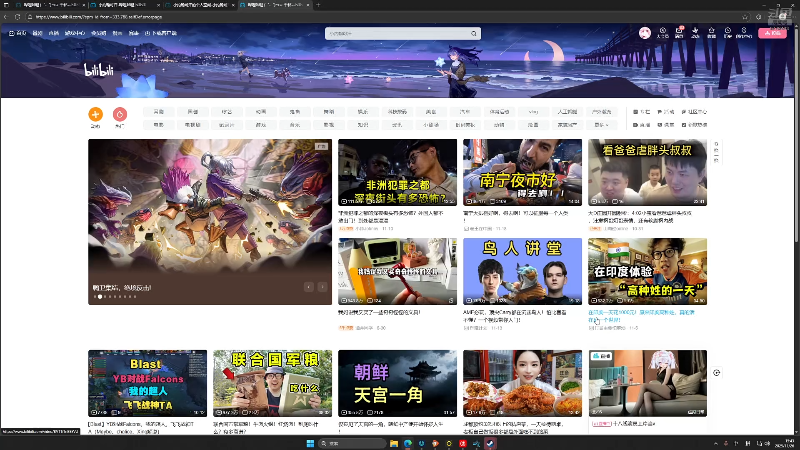
Task: Click the pink upload button in header
Action: pyautogui.click(x=772, y=33)
